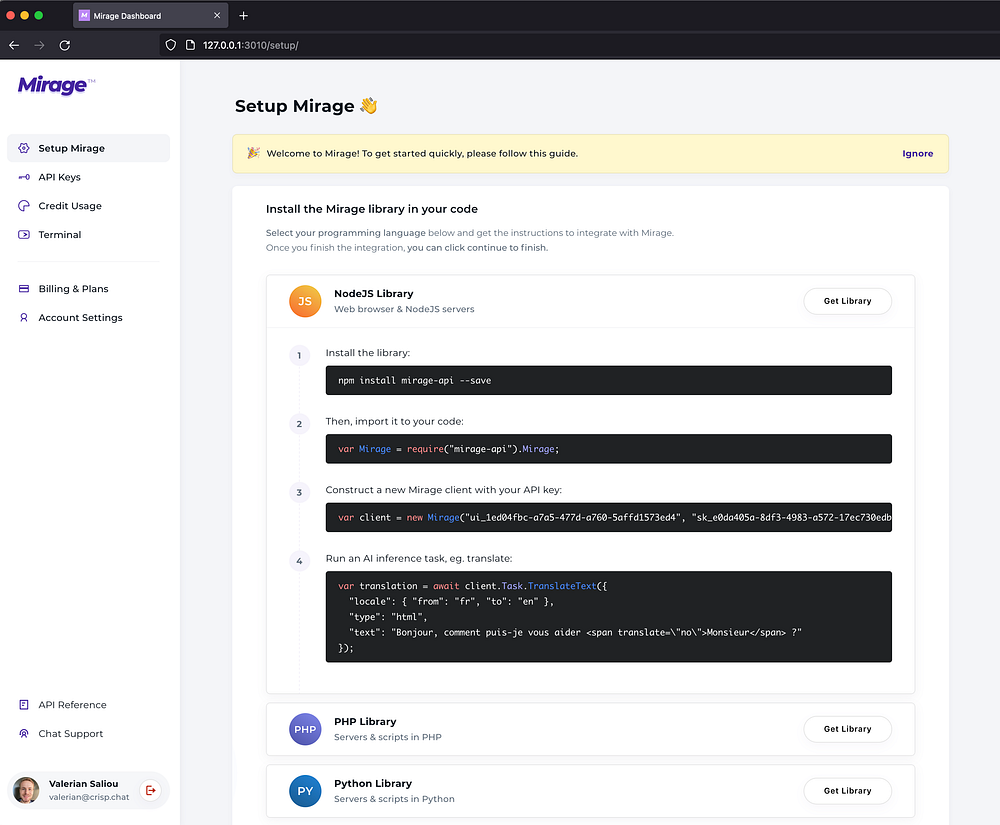Click the page info icon in address bar
This screenshot has width=1000, height=825.
click(x=190, y=45)
